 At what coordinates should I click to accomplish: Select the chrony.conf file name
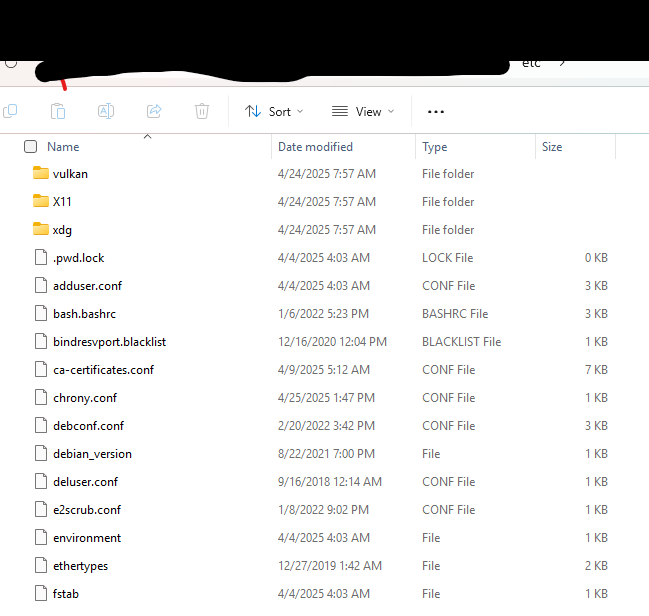click(x=85, y=398)
